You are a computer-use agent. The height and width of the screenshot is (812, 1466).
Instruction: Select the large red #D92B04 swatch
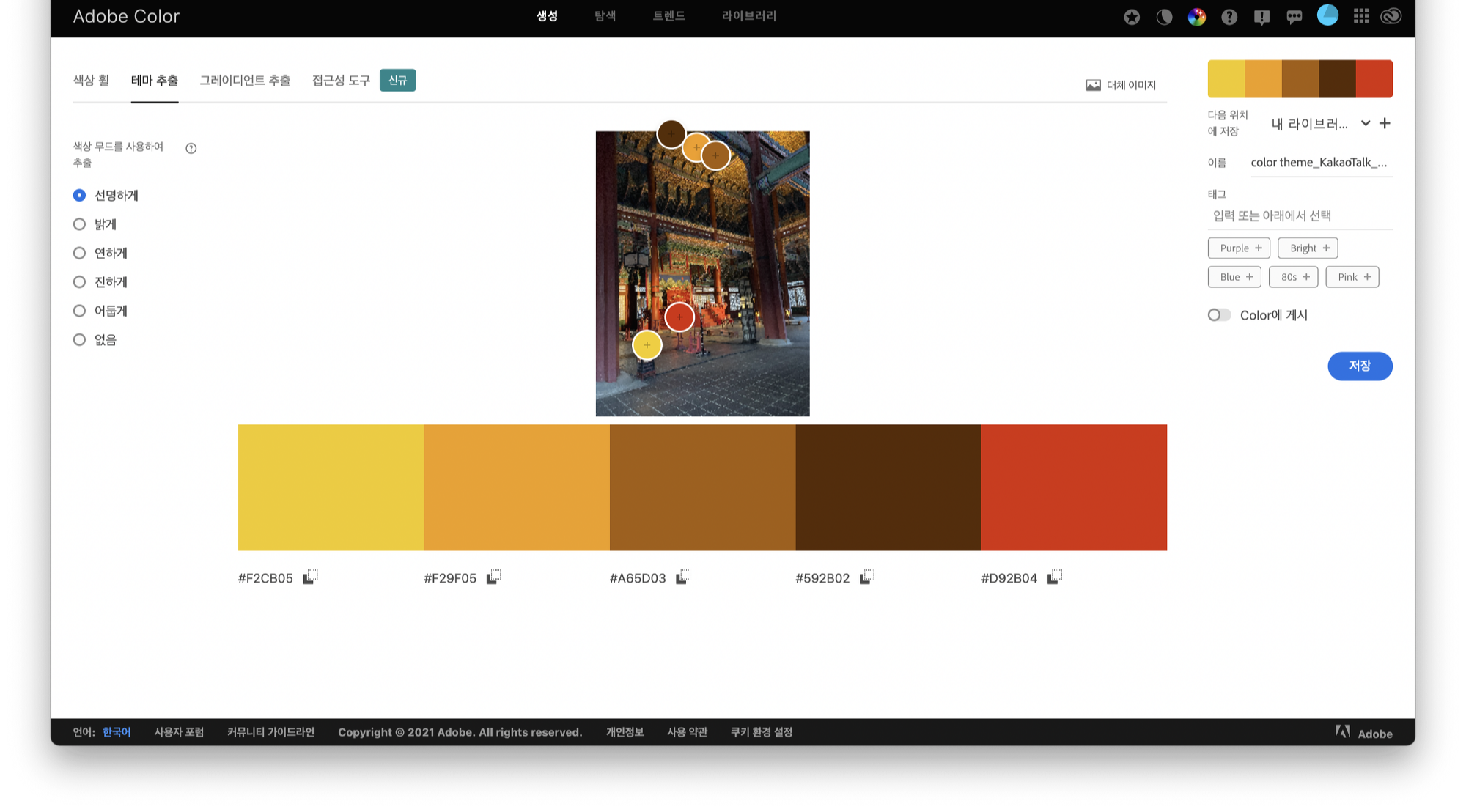click(x=1074, y=487)
